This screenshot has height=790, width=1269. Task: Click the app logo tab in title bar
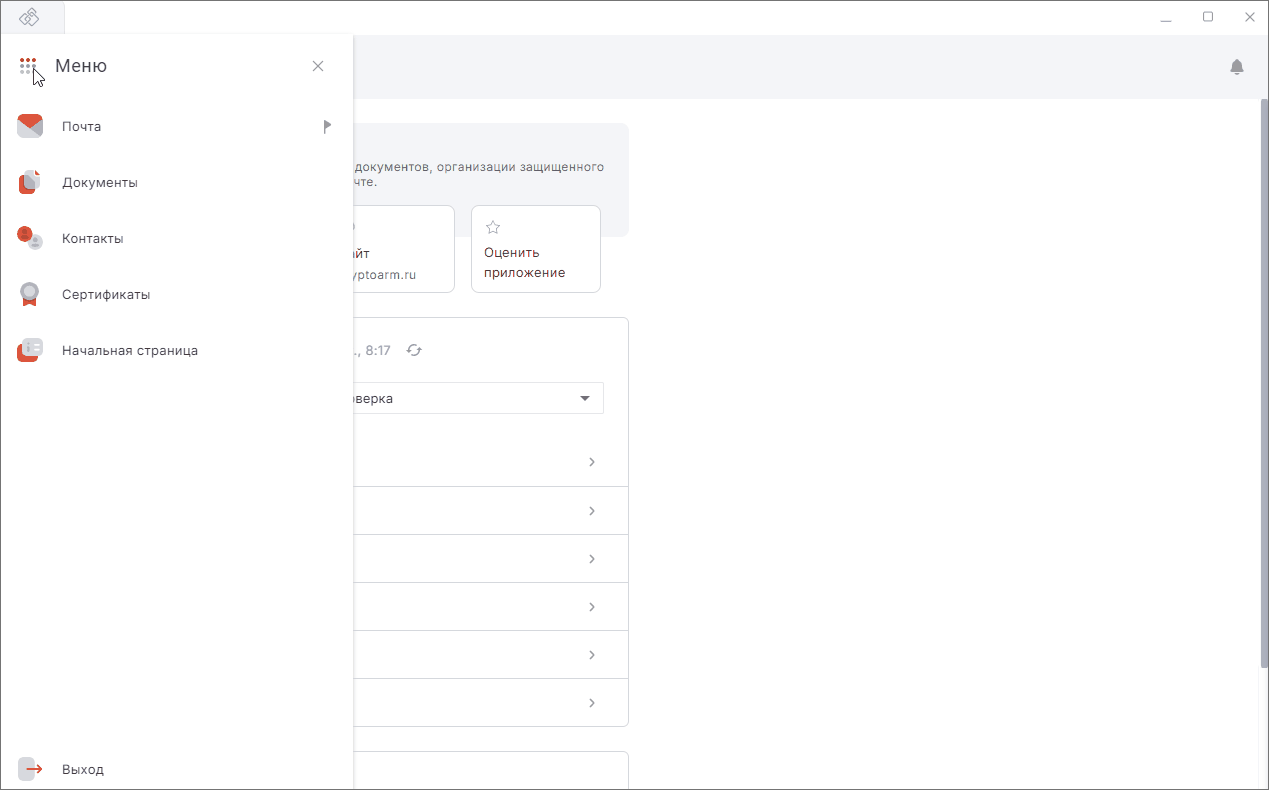(x=30, y=17)
